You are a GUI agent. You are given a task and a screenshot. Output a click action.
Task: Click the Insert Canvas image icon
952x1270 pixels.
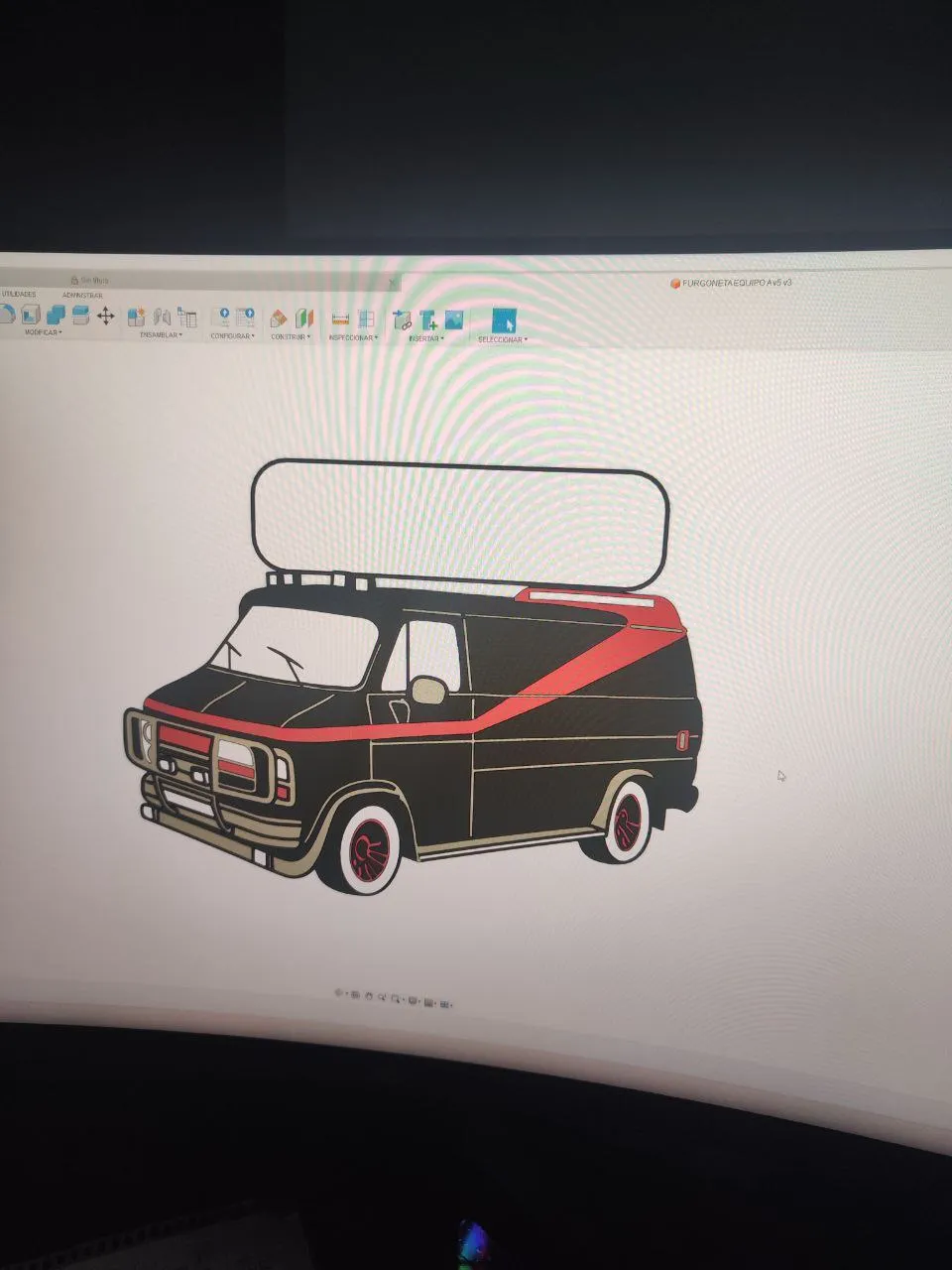pyautogui.click(x=454, y=319)
